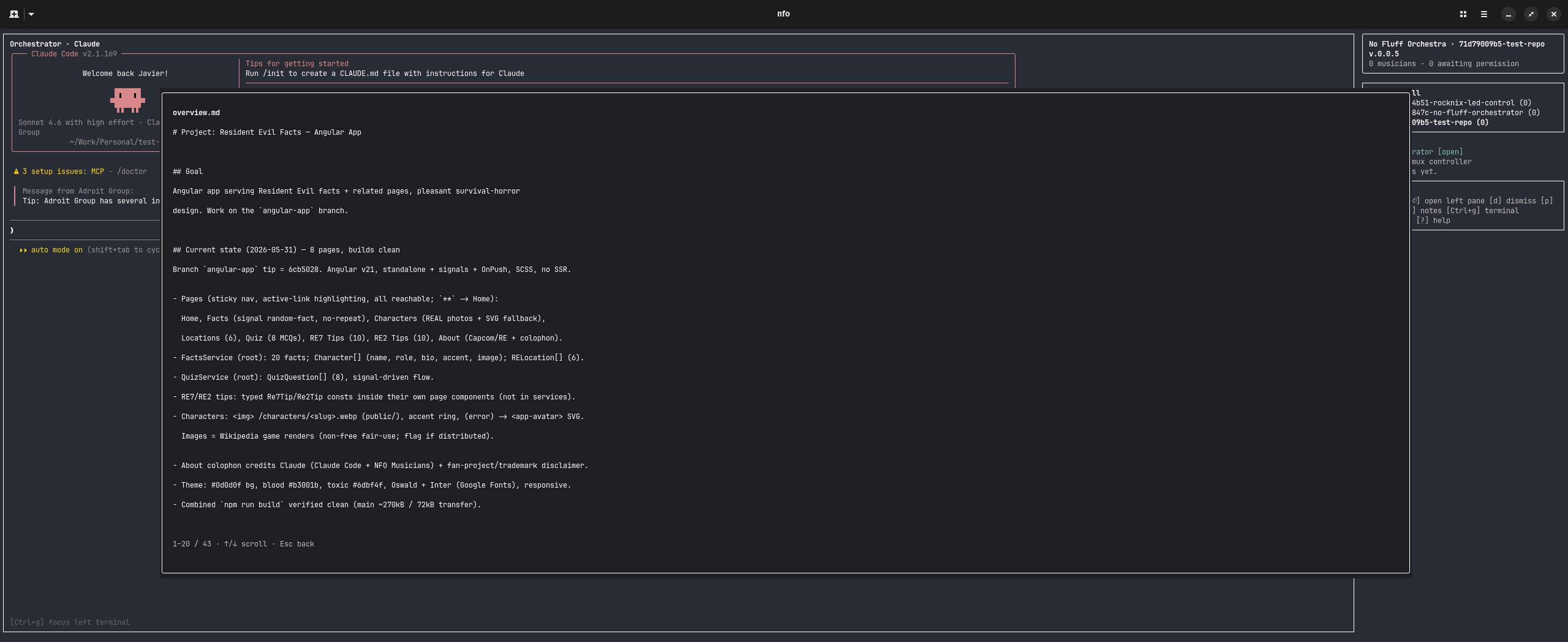Click 'Combined npm run build verified clean' line

pyautogui.click(x=326, y=505)
